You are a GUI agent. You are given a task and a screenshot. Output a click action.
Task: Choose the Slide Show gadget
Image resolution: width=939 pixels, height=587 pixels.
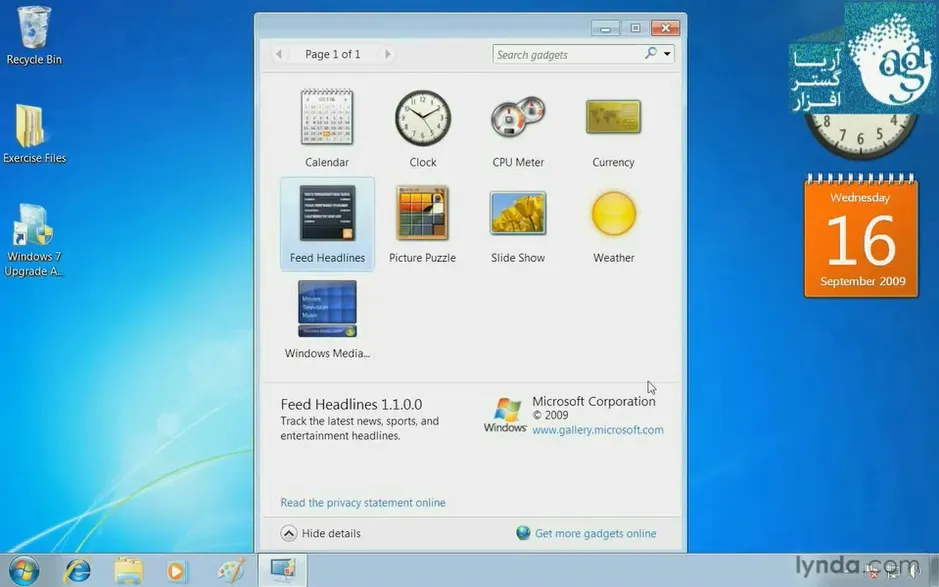[518, 213]
